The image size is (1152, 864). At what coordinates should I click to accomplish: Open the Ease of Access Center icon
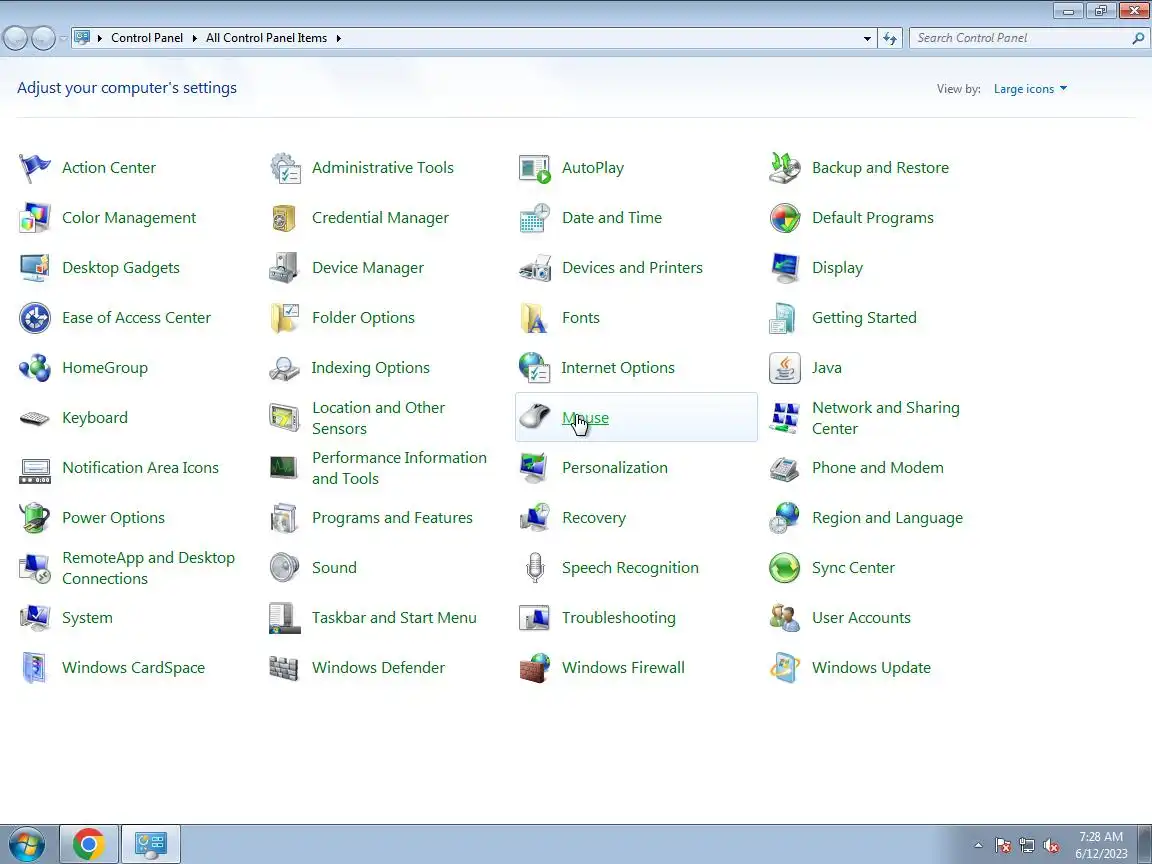tap(35, 318)
